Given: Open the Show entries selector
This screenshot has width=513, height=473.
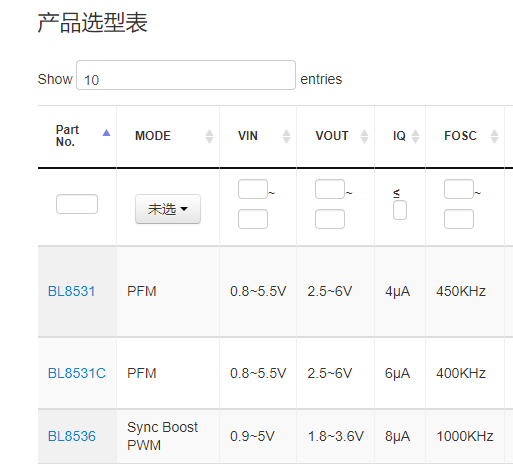Looking at the screenshot, I should [x=186, y=75].
